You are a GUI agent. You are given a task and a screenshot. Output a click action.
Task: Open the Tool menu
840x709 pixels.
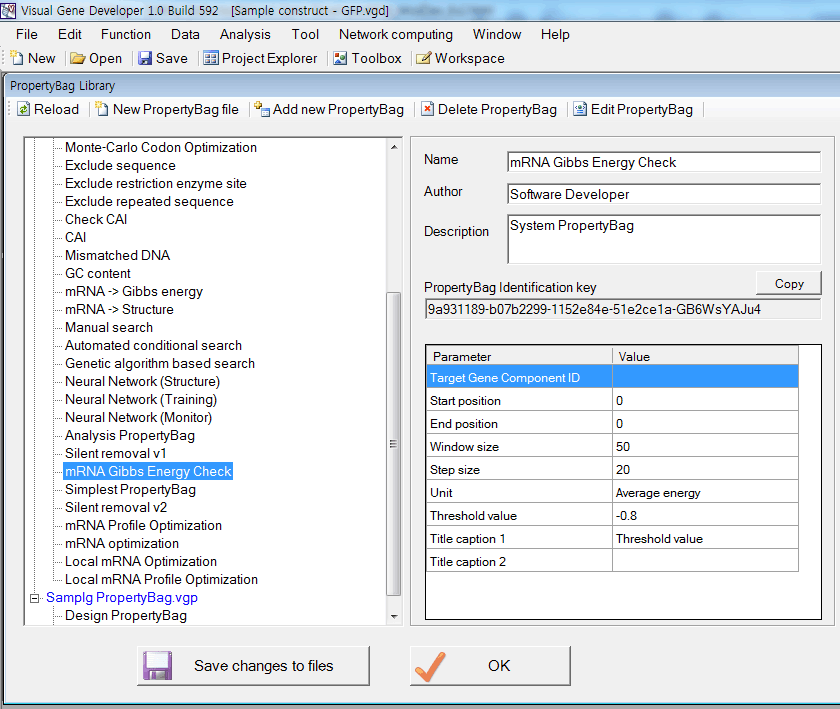coord(305,34)
